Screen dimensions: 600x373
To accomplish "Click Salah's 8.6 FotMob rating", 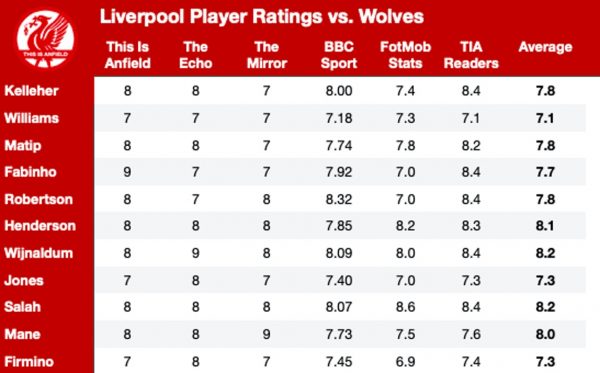I will [405, 307].
